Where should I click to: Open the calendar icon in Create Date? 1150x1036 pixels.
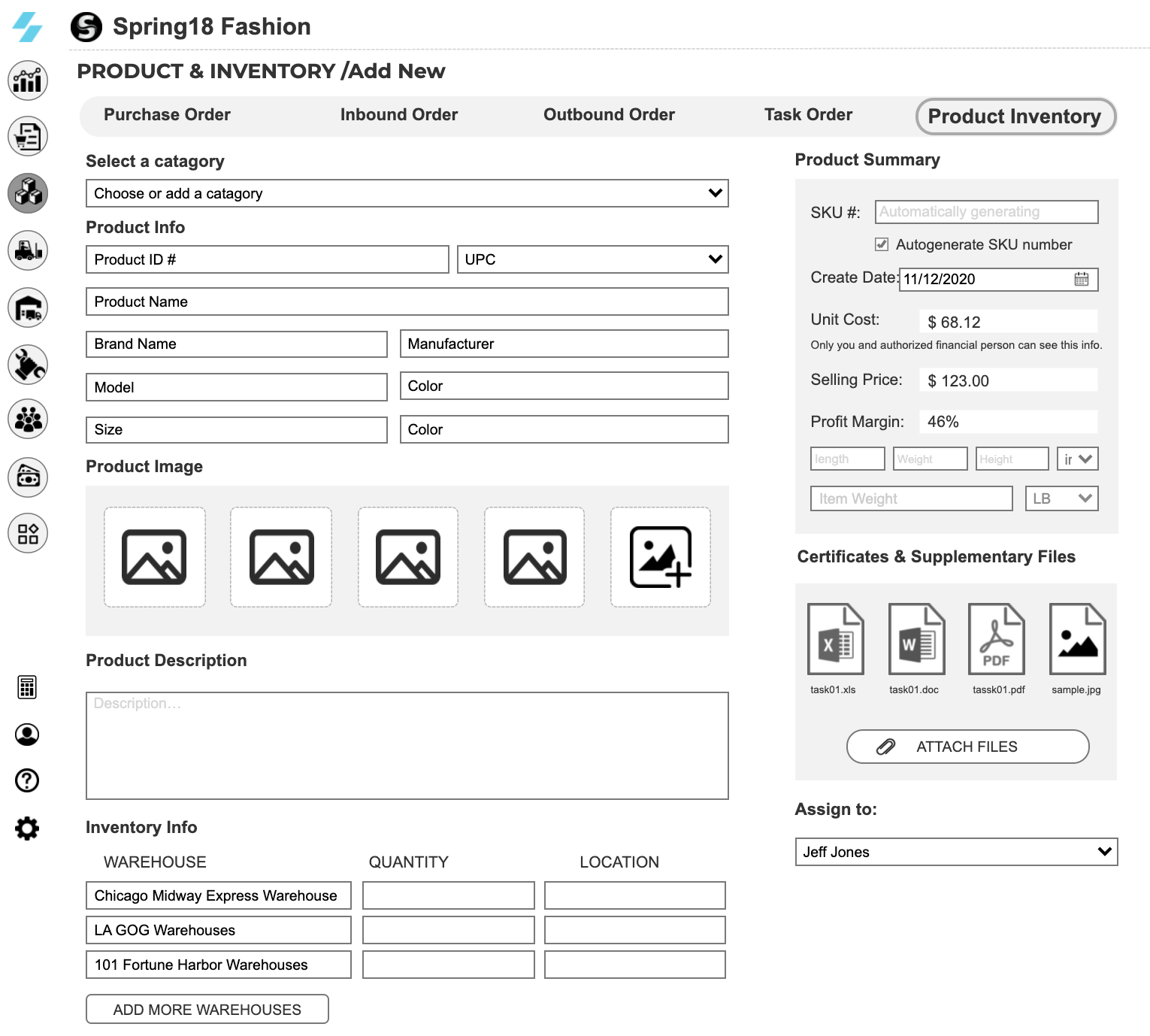(1082, 279)
